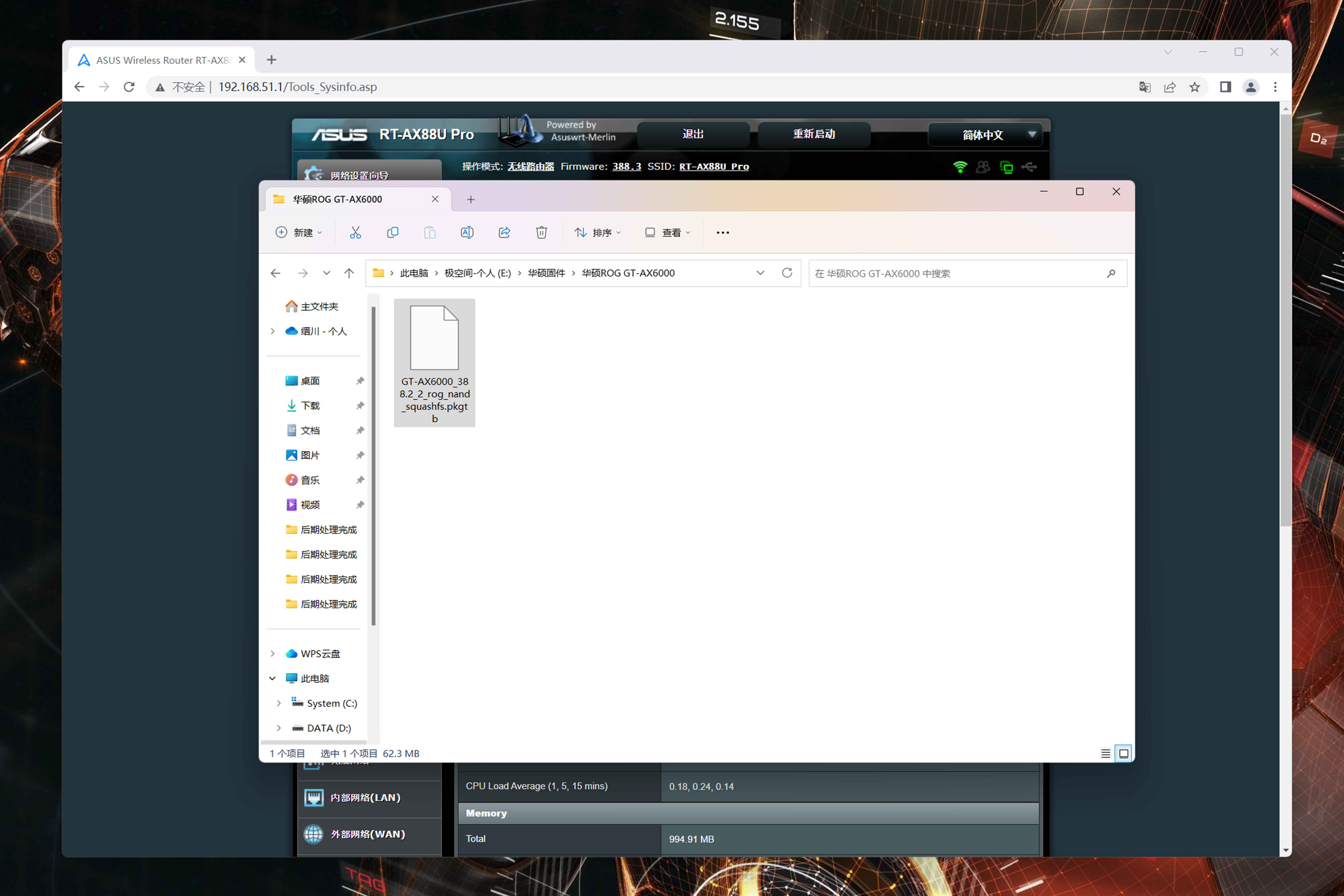Image resolution: width=1344 pixels, height=896 pixels.
Task: Expand the WPS云盘 tree node
Action: pyautogui.click(x=273, y=653)
